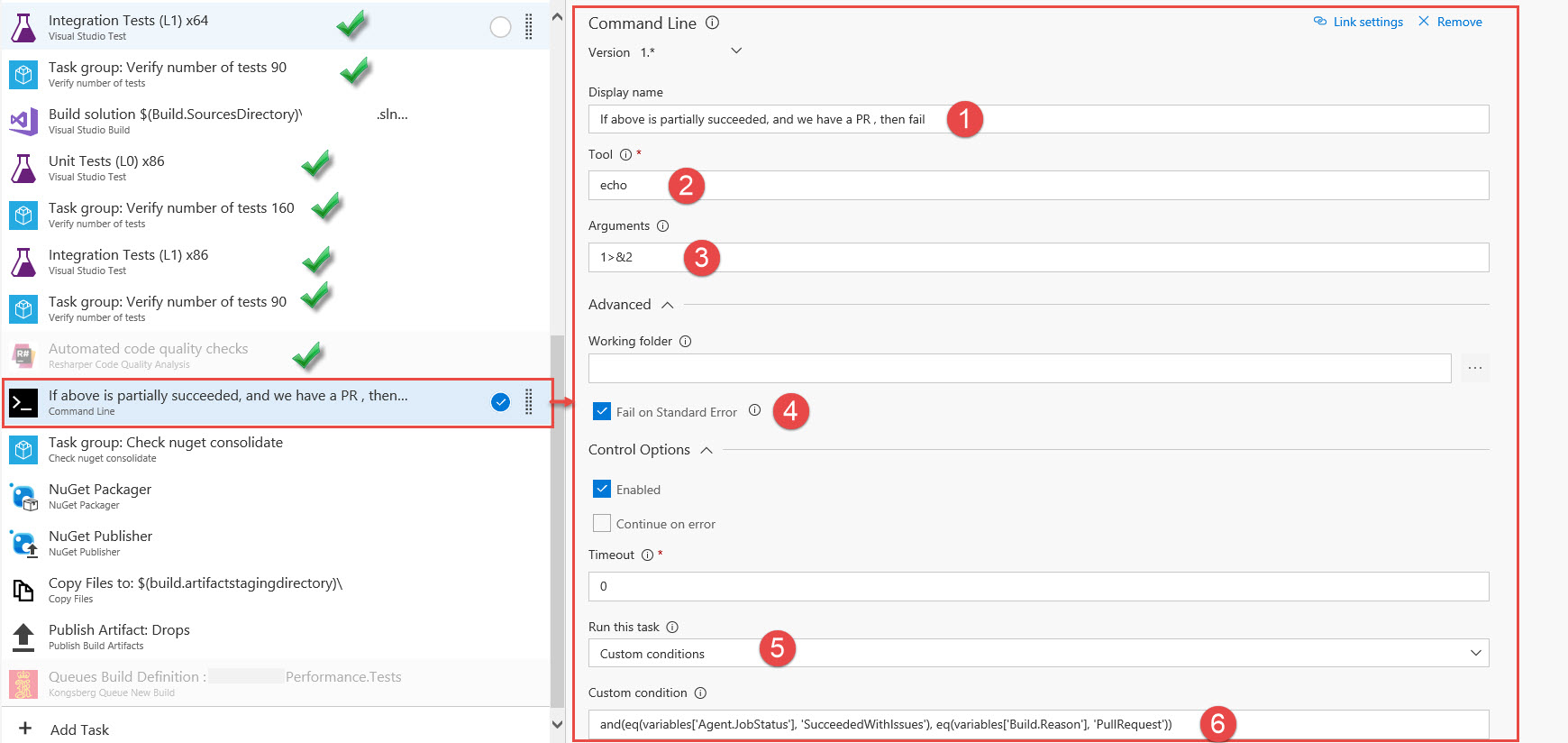The height and width of the screenshot is (743, 1568).
Task: Click the Copy Files task icon
Action: tap(23, 591)
